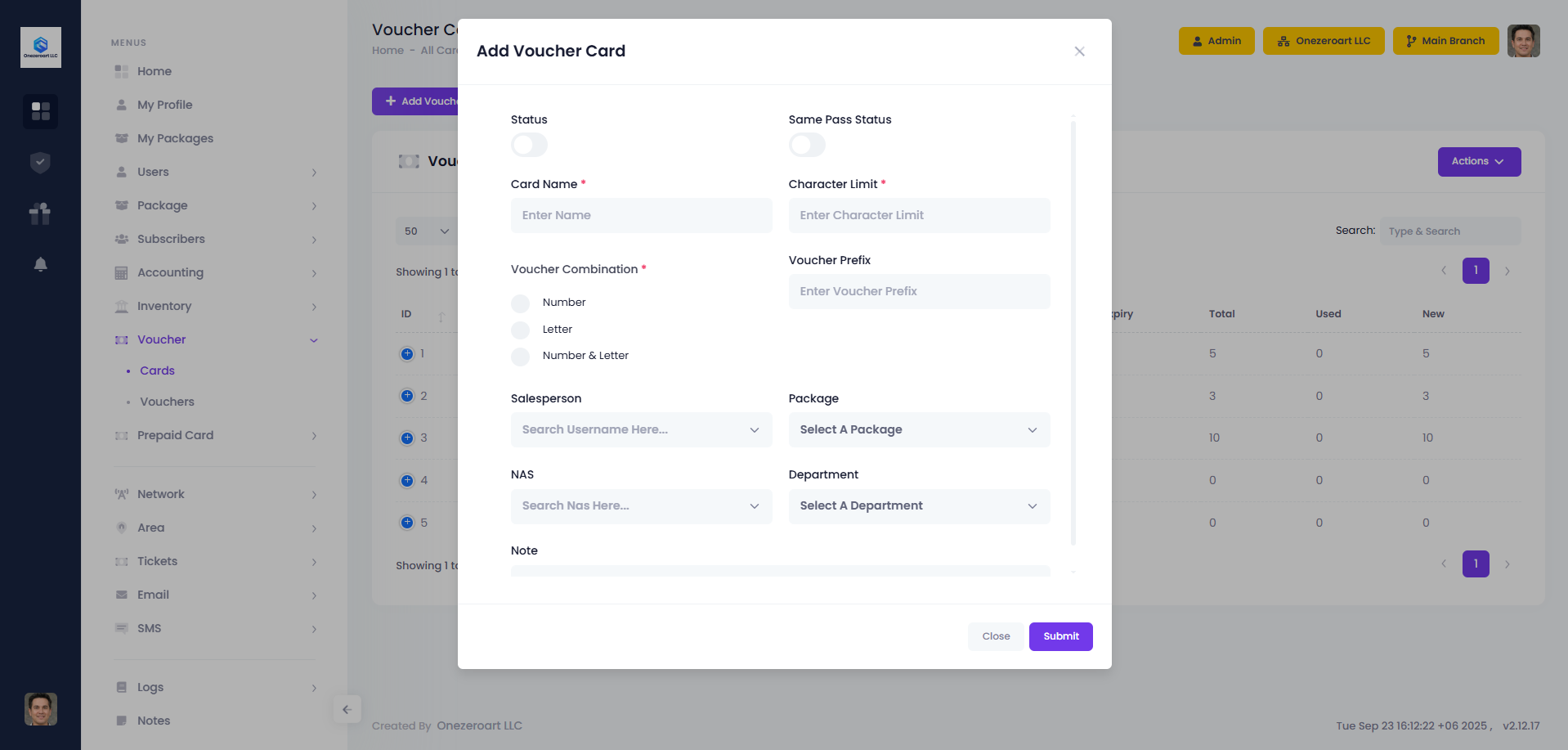Click the dashboard grid icon in left rail
The width and height of the screenshot is (1568, 750).
click(40, 110)
